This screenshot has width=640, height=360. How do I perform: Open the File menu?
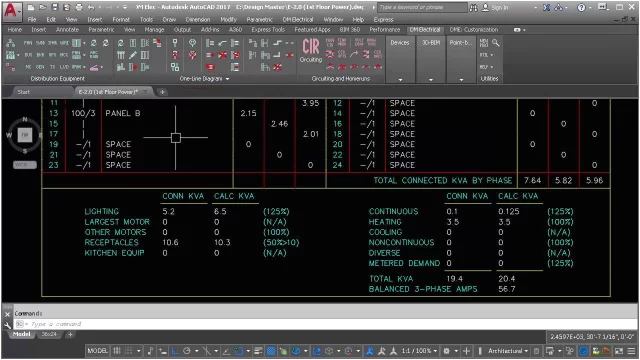pos(31,20)
